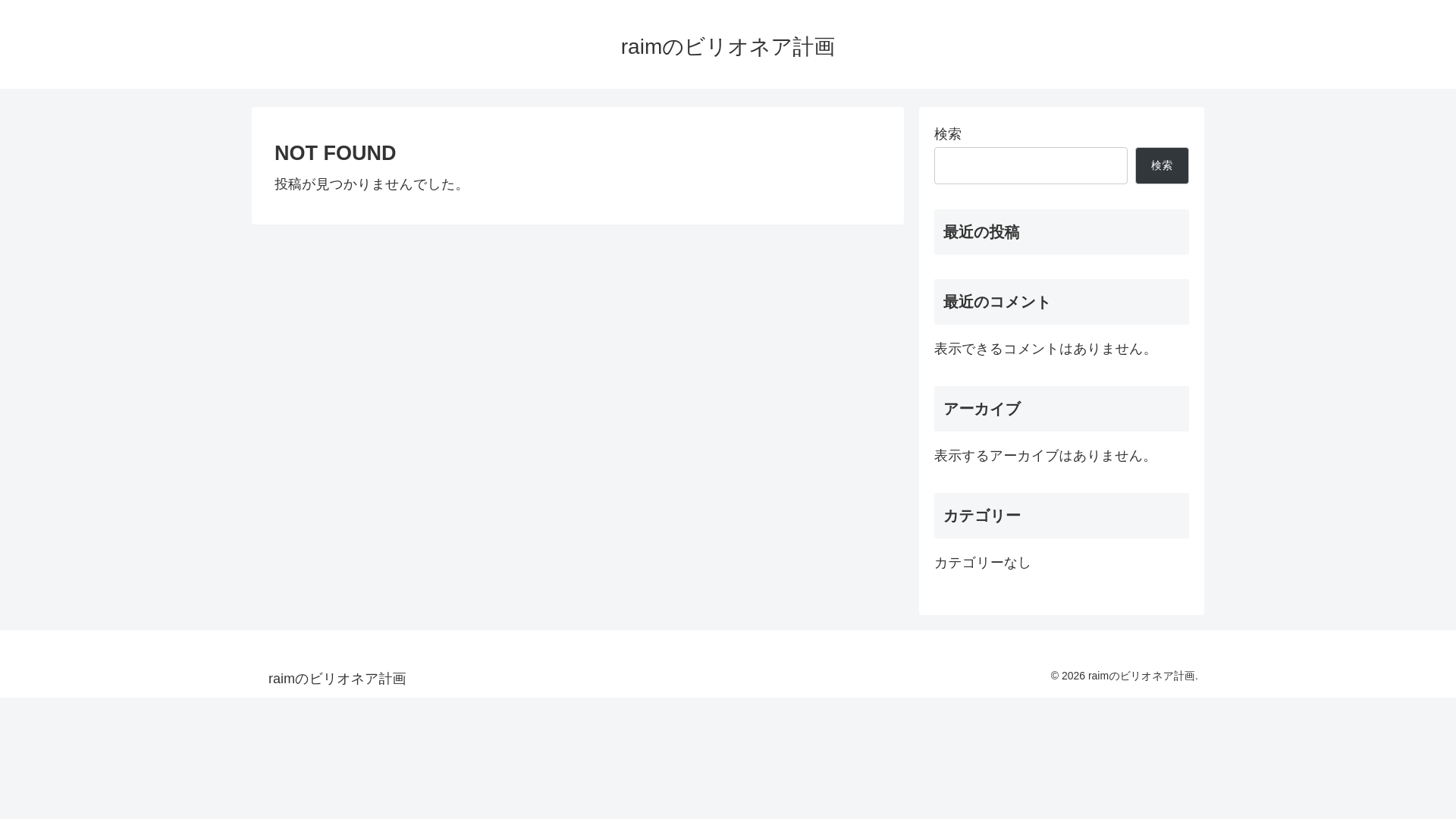Click the アーカイブ sidebar heading
1456x819 pixels.
(1062, 409)
